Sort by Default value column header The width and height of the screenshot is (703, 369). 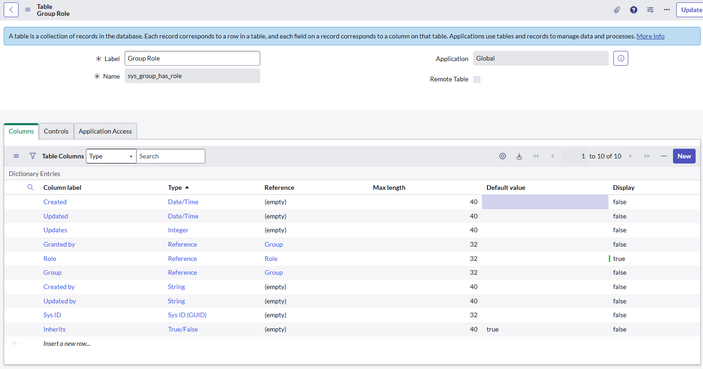(506, 187)
